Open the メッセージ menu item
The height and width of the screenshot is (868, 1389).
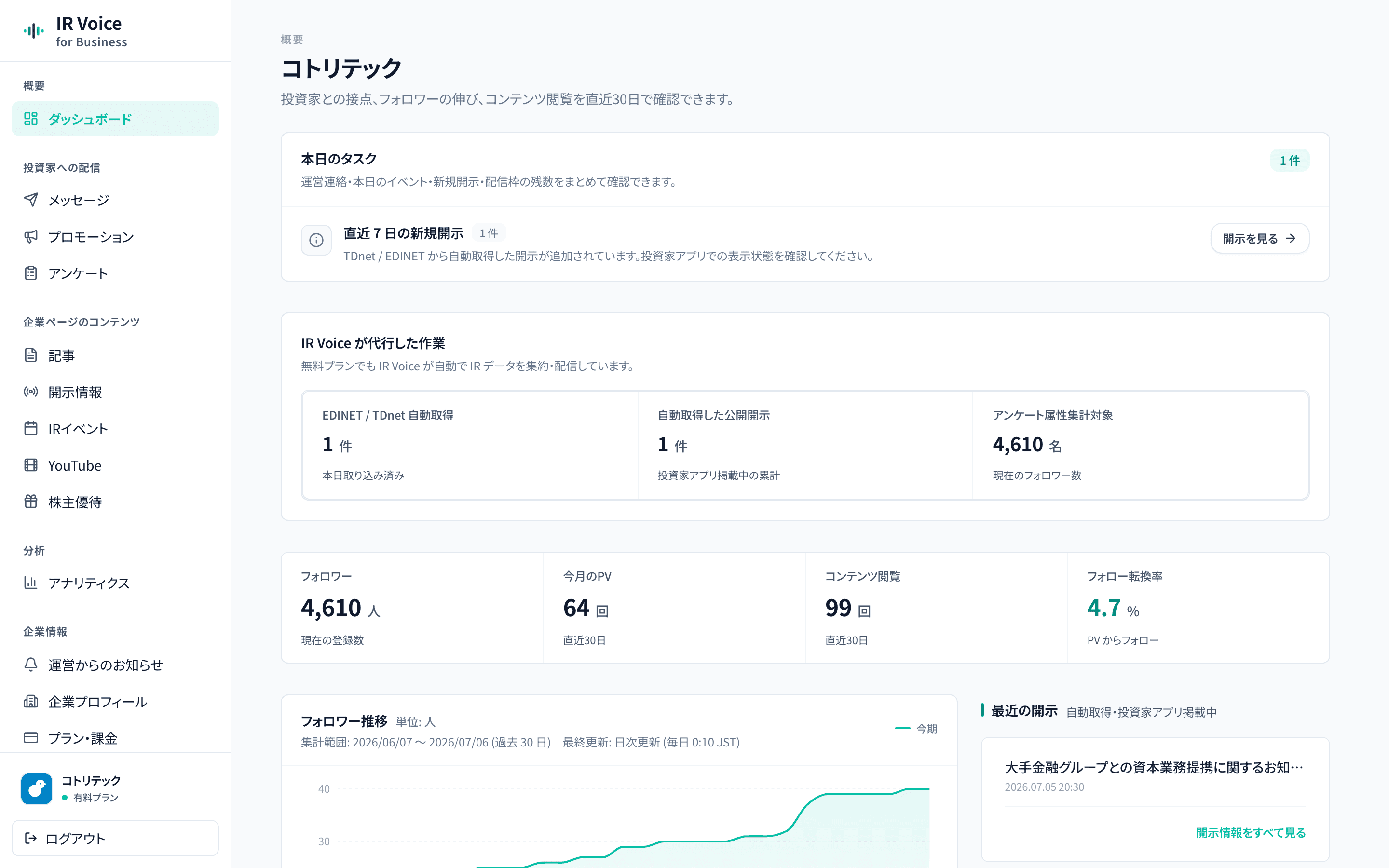(115, 200)
